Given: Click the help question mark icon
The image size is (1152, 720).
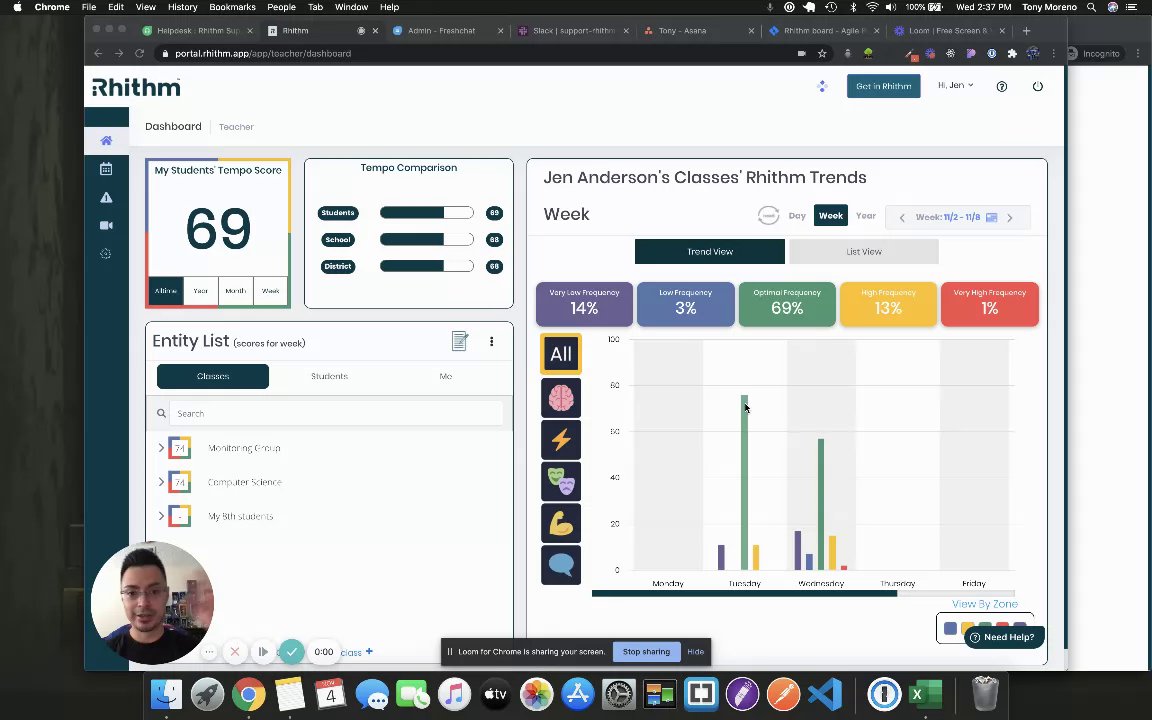Looking at the screenshot, I should click(x=1001, y=87).
